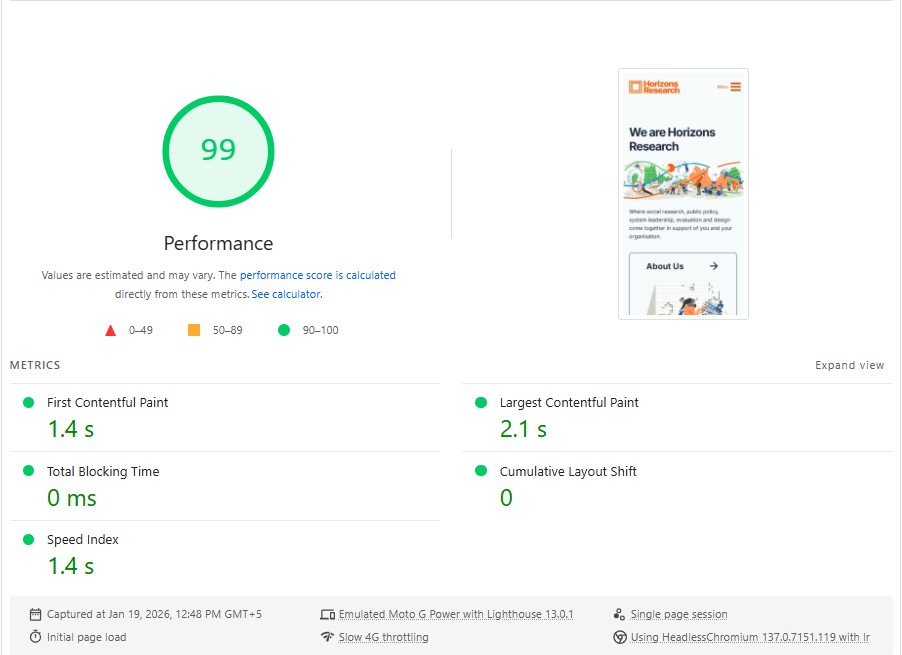This screenshot has height=655, width=902.
Task: Open the Slow 4G throttling link
Action: click(383, 636)
